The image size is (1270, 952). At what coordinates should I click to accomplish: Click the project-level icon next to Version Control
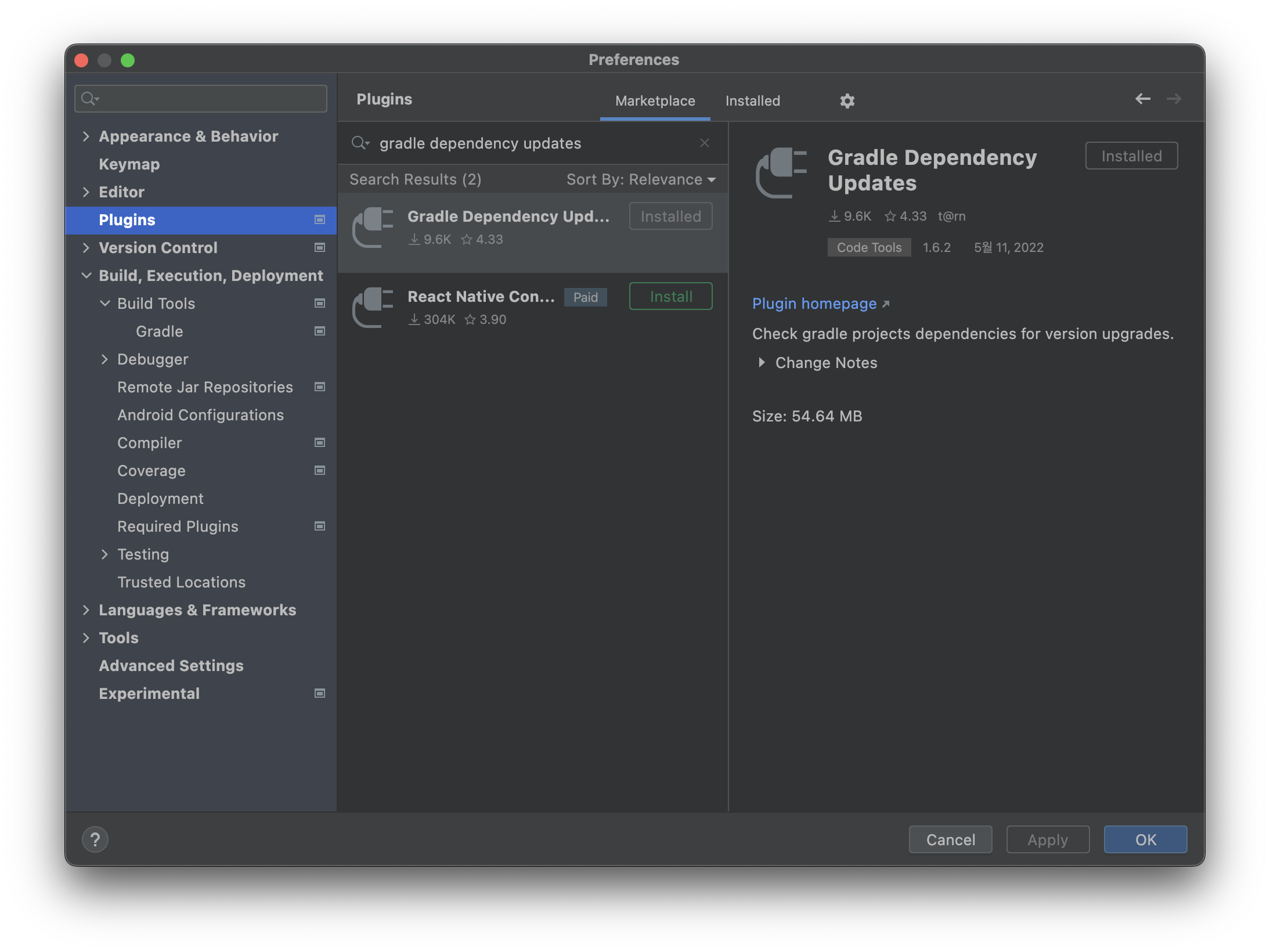(x=319, y=247)
